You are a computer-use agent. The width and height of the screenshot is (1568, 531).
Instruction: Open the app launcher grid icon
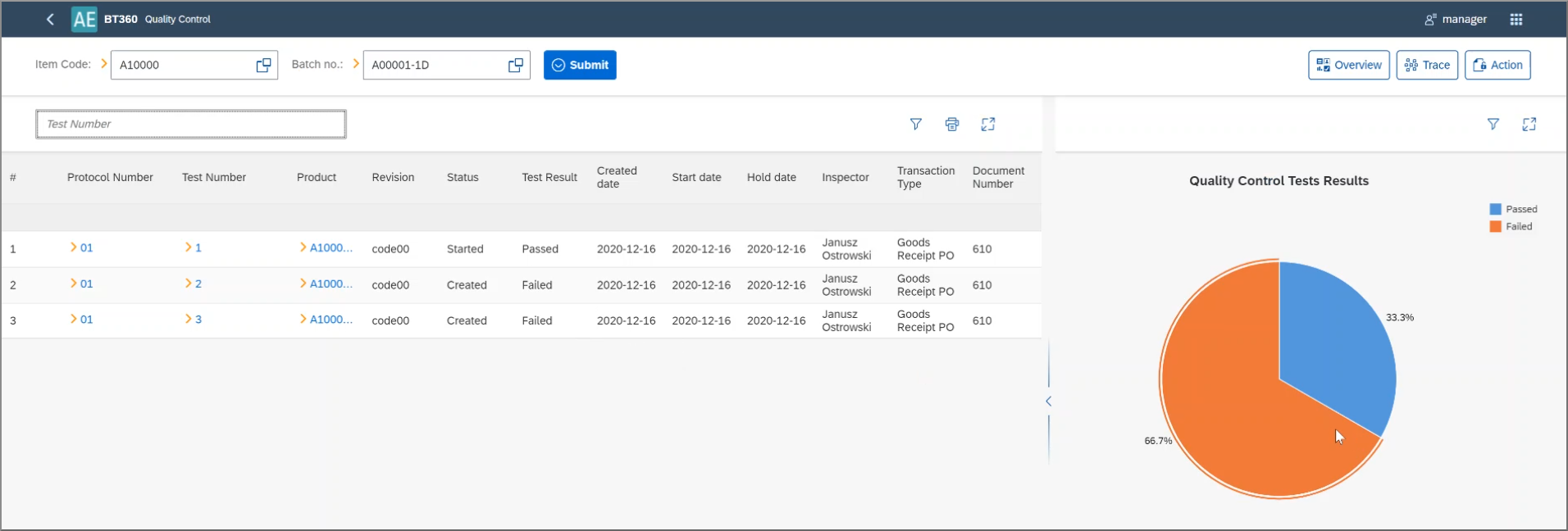tap(1516, 19)
